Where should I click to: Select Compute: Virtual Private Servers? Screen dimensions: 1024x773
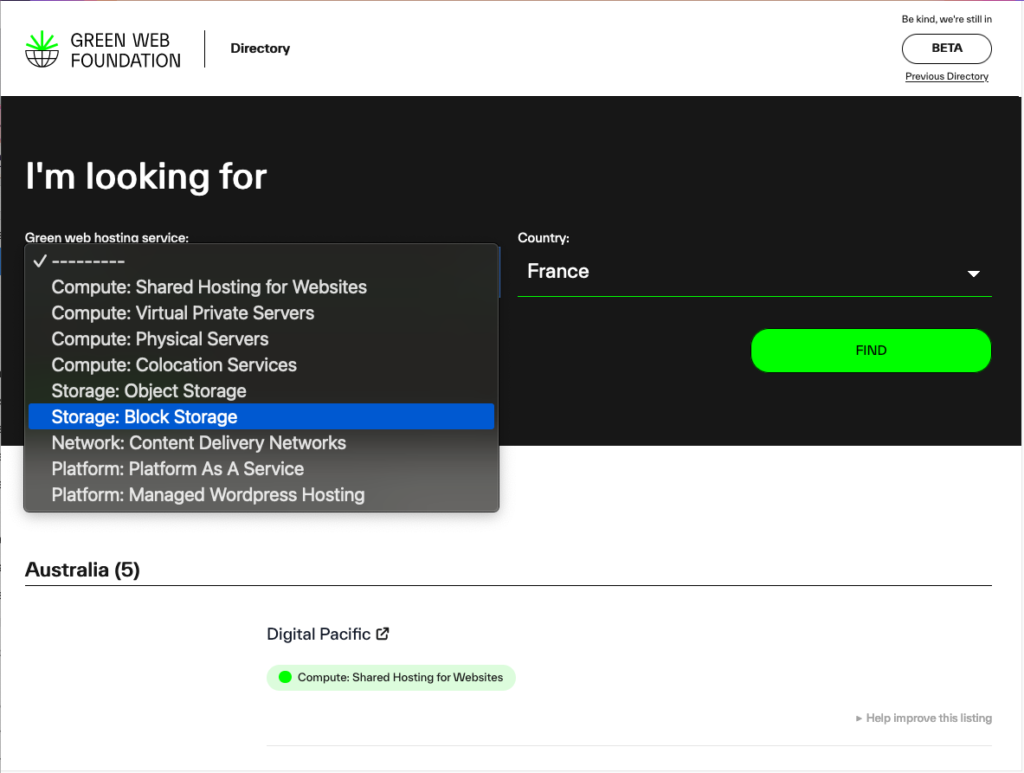click(x=183, y=313)
